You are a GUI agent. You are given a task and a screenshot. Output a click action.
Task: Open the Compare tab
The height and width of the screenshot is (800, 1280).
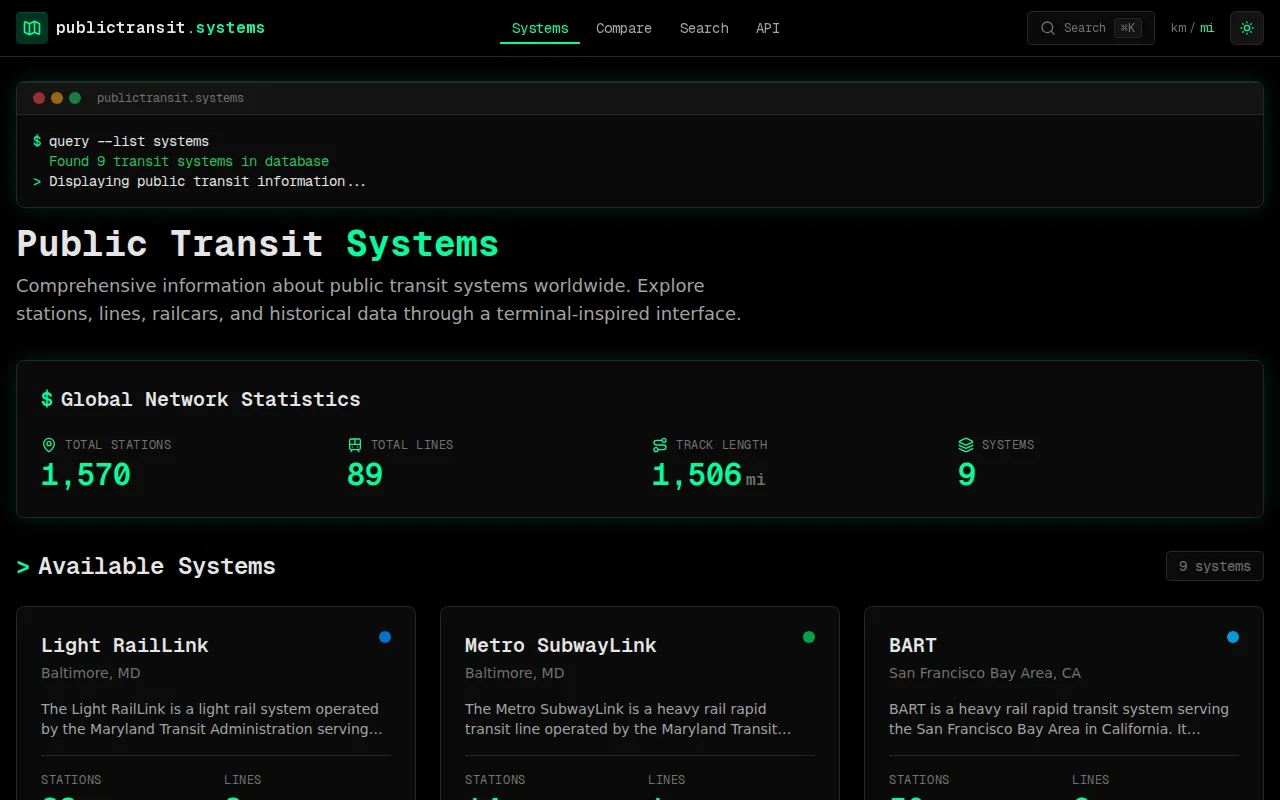tap(624, 28)
